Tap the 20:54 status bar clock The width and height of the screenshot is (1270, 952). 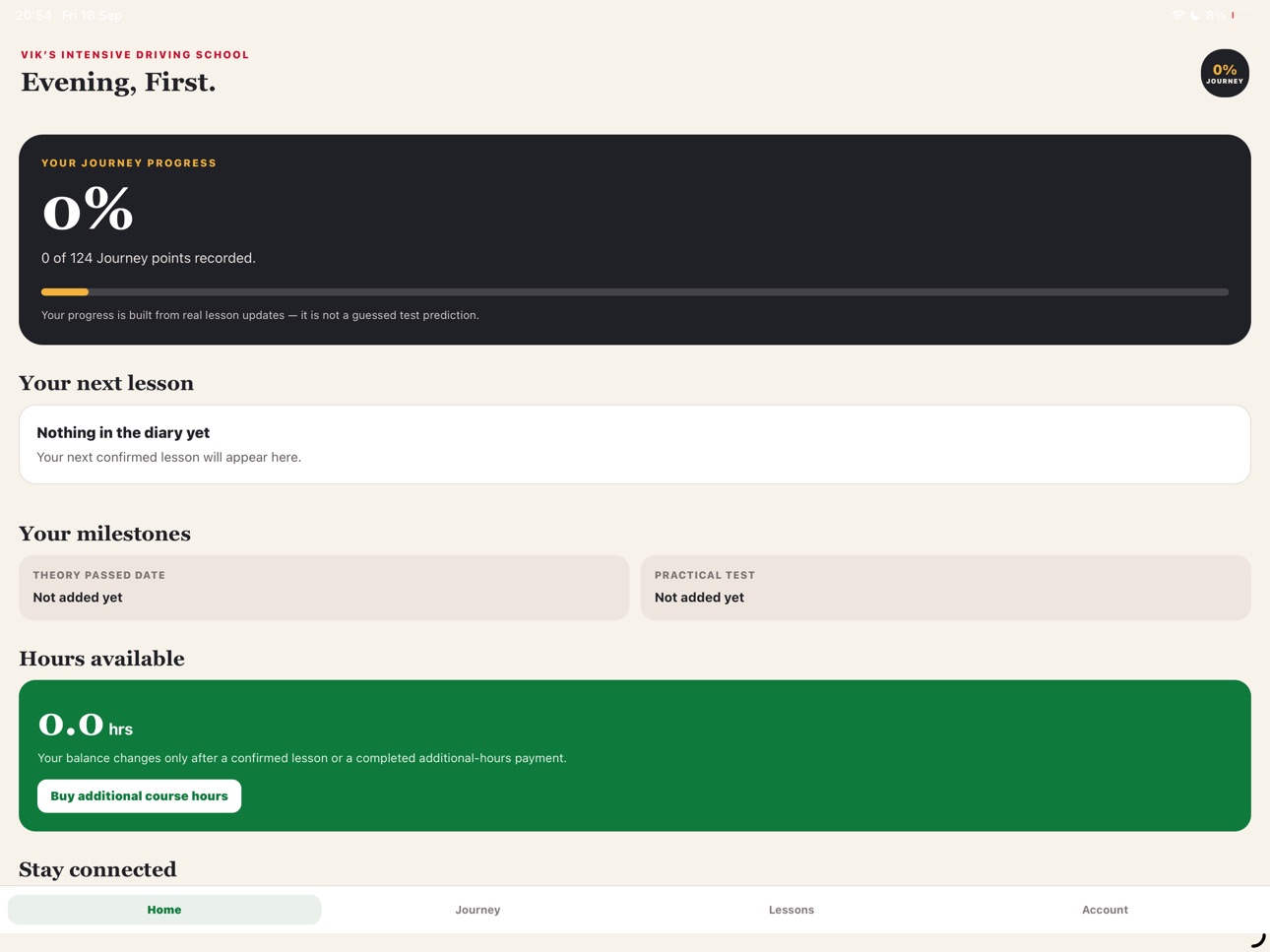pyautogui.click(x=33, y=16)
